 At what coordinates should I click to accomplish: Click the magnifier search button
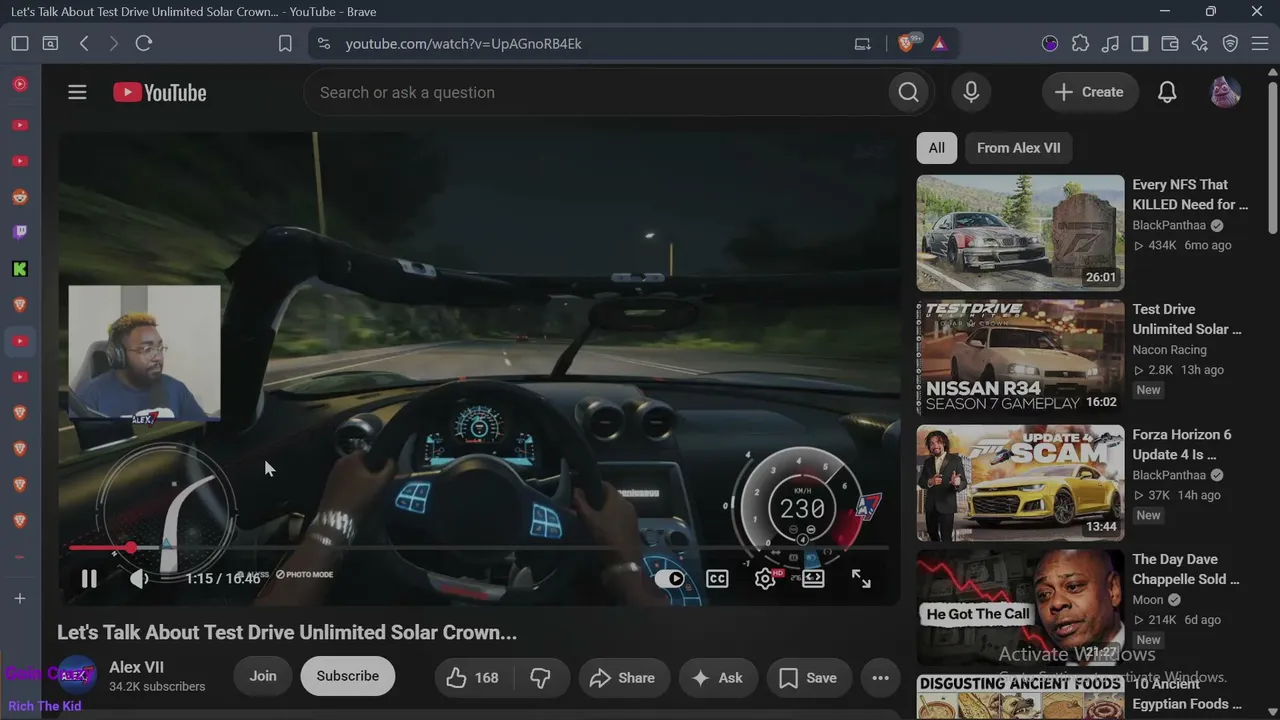[x=908, y=92]
